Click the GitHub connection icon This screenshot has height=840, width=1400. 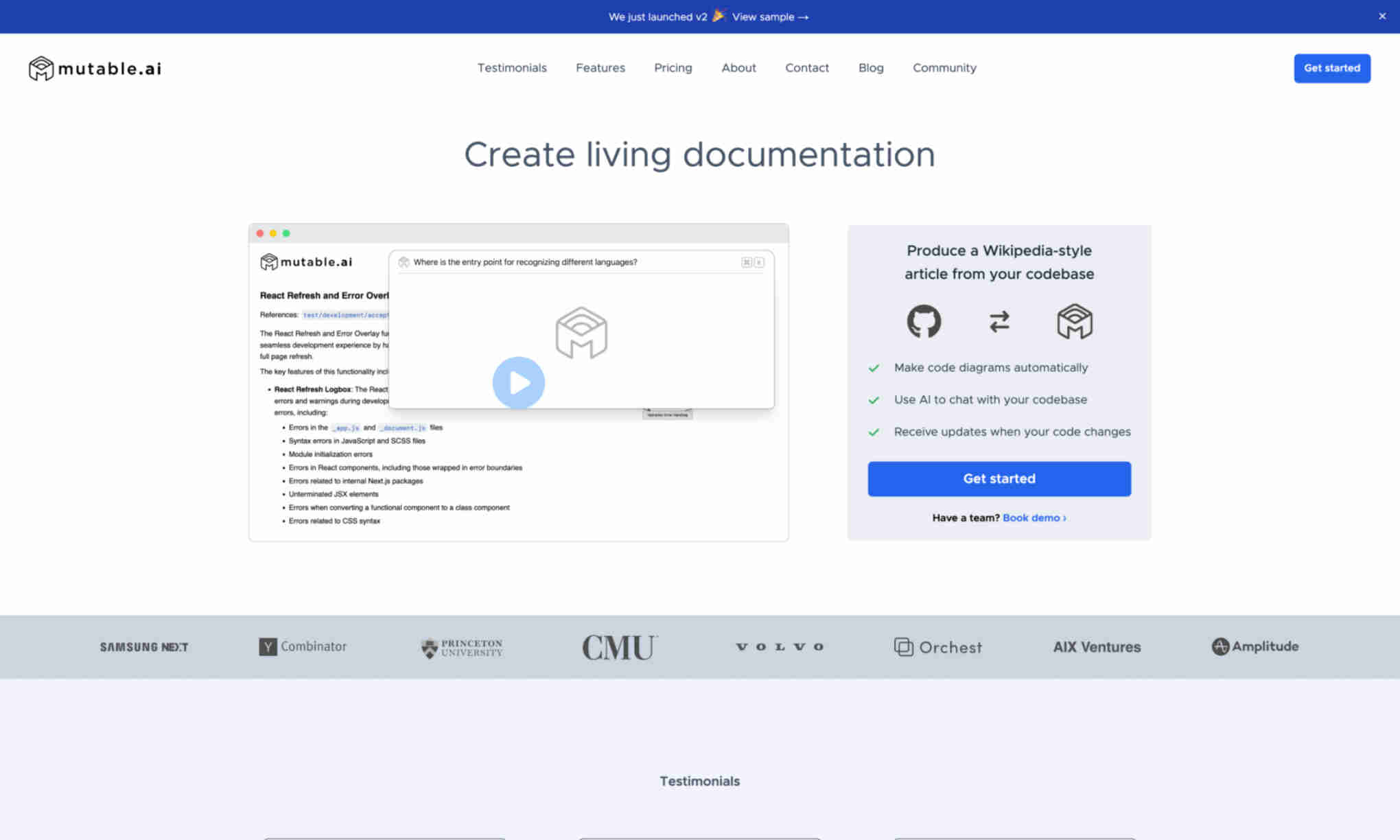pos(923,321)
